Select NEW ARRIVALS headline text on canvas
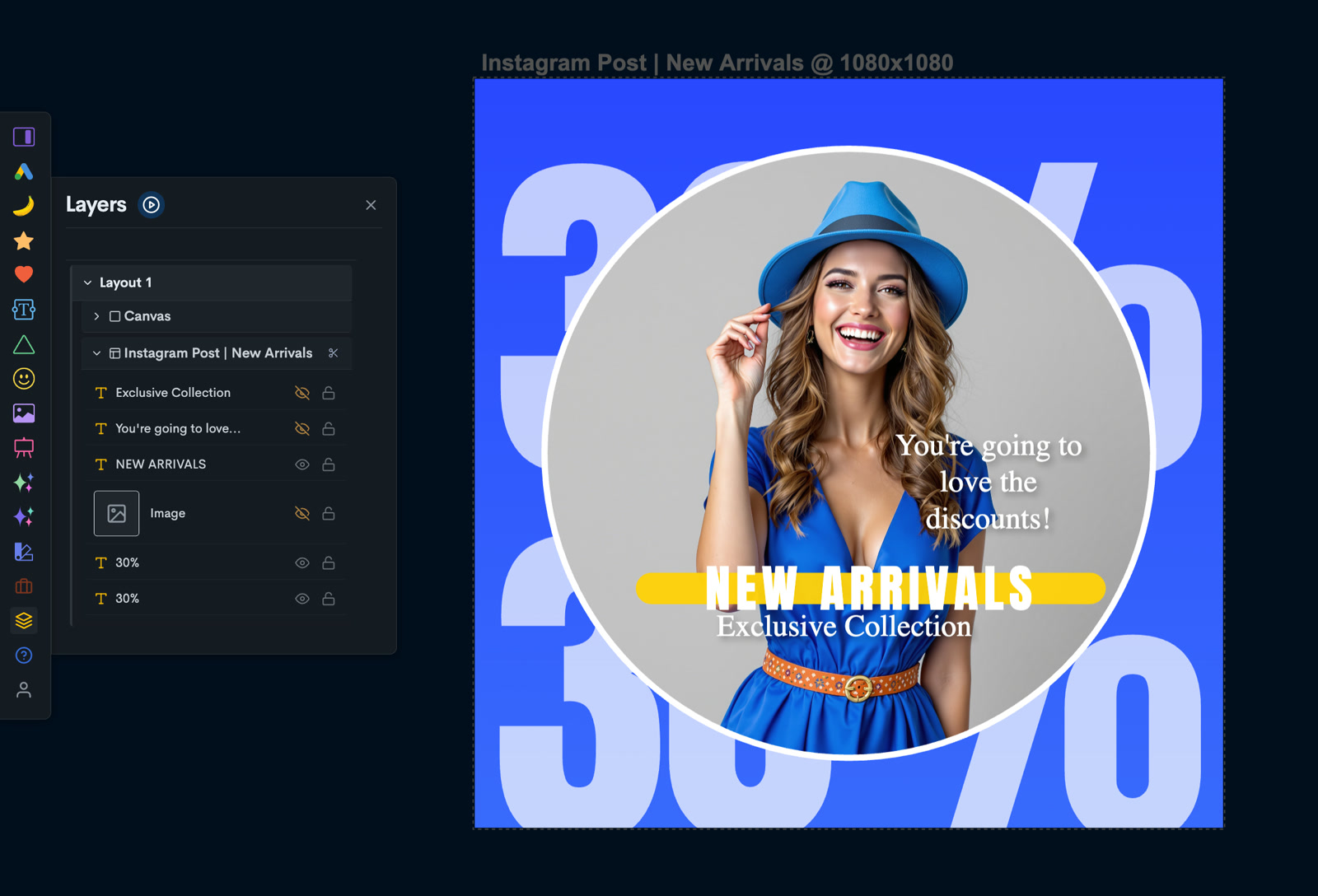 click(x=869, y=588)
